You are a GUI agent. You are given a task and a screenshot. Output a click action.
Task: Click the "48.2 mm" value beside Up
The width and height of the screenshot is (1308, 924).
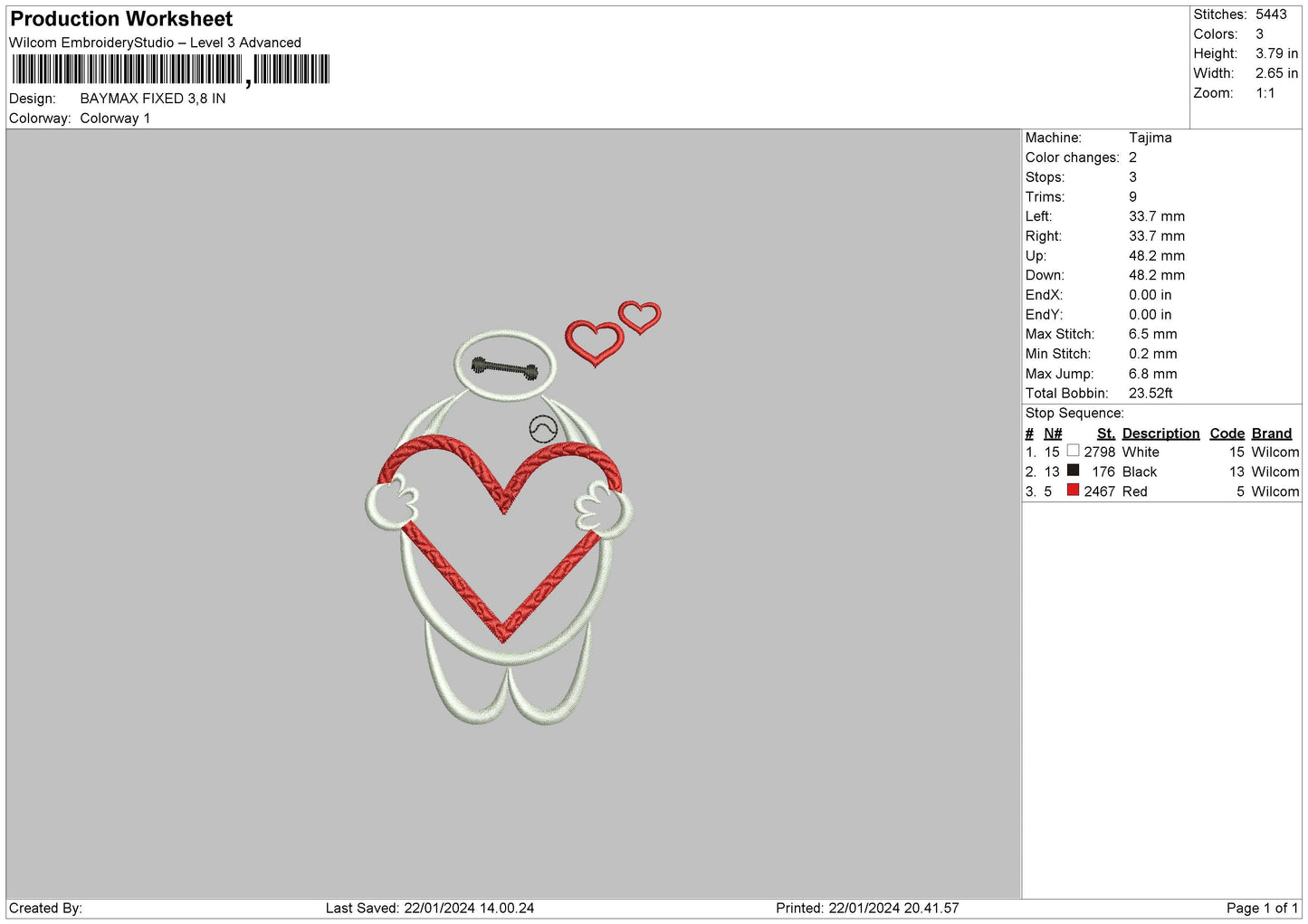point(1157,256)
